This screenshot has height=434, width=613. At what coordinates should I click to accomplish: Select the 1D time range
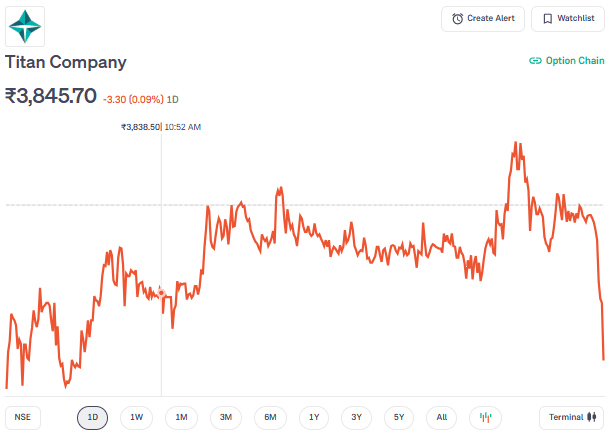(93, 417)
